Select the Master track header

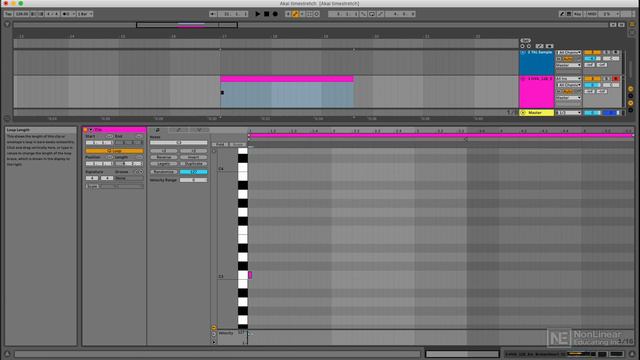(536, 113)
